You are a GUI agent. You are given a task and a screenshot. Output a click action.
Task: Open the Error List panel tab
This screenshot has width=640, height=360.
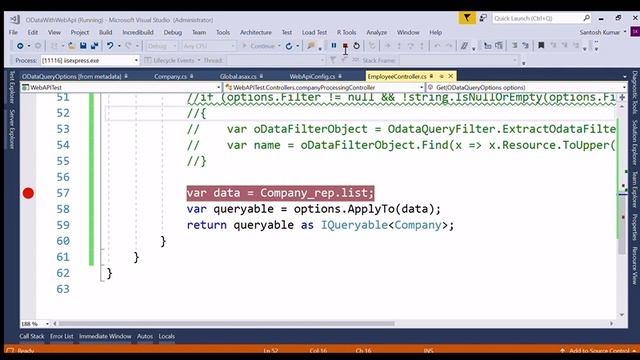tap(62, 336)
